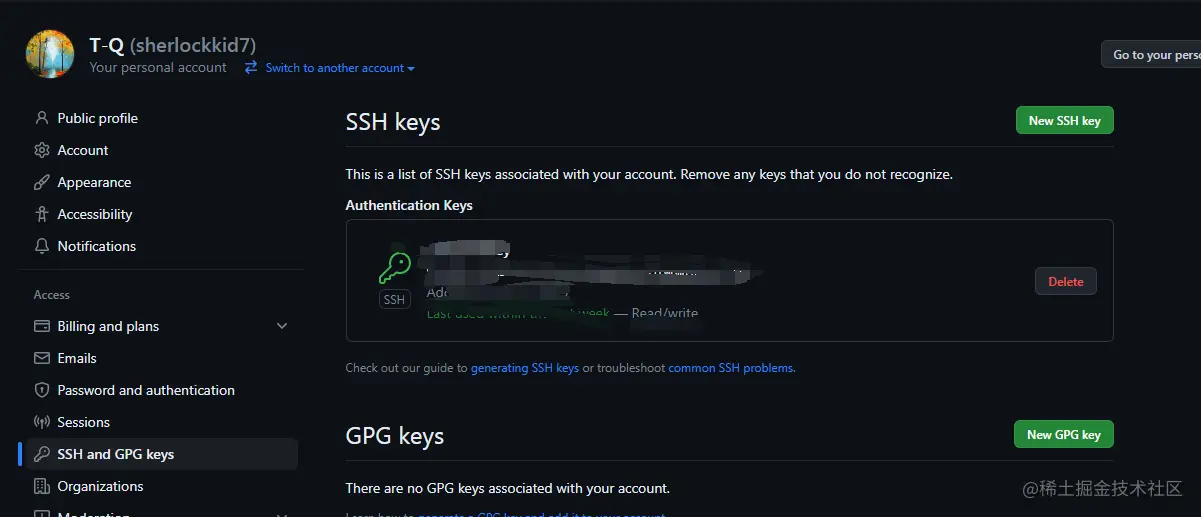Click the Emails envelope icon

[41, 358]
